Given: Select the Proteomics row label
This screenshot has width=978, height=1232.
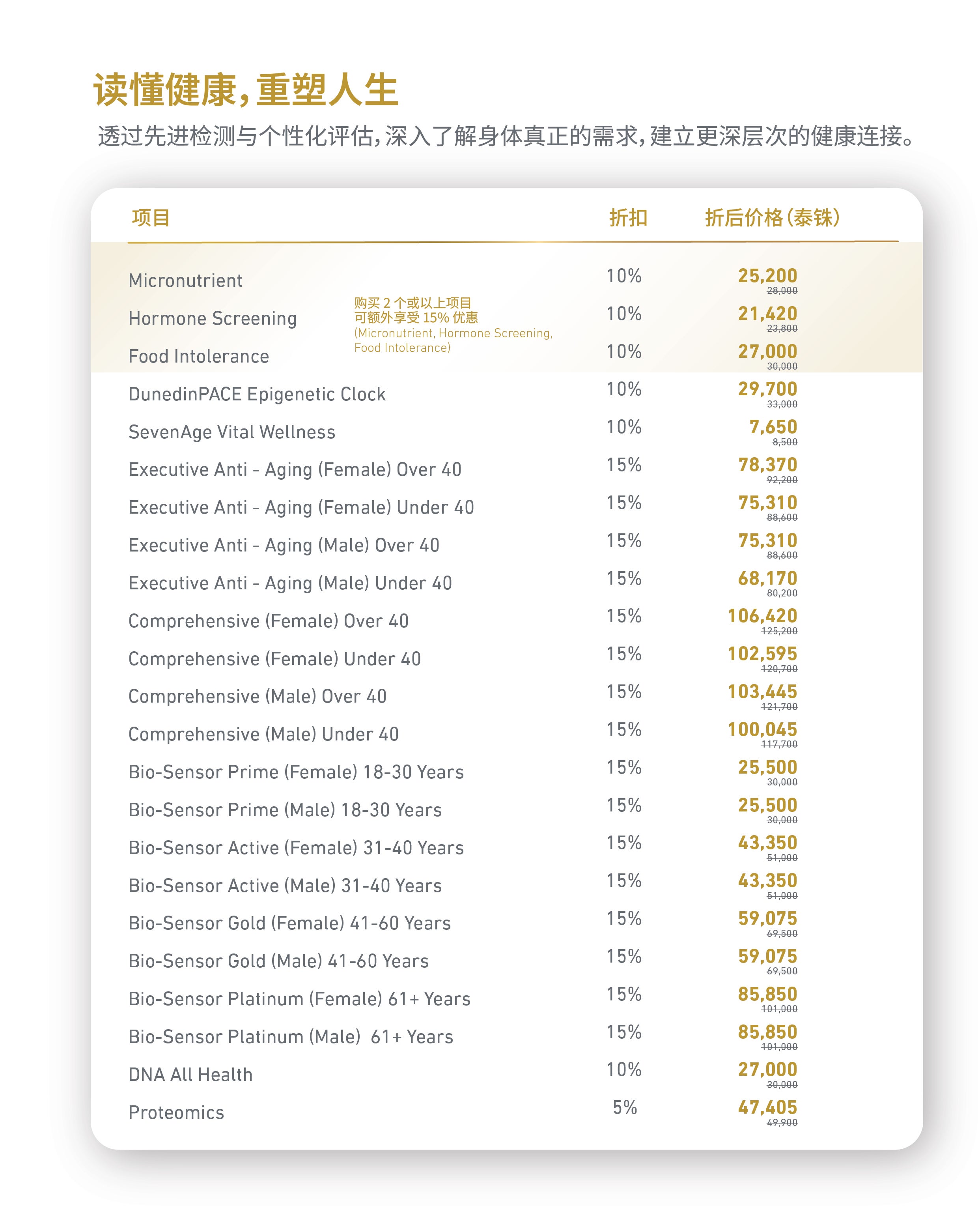Looking at the screenshot, I should click(x=176, y=1112).
